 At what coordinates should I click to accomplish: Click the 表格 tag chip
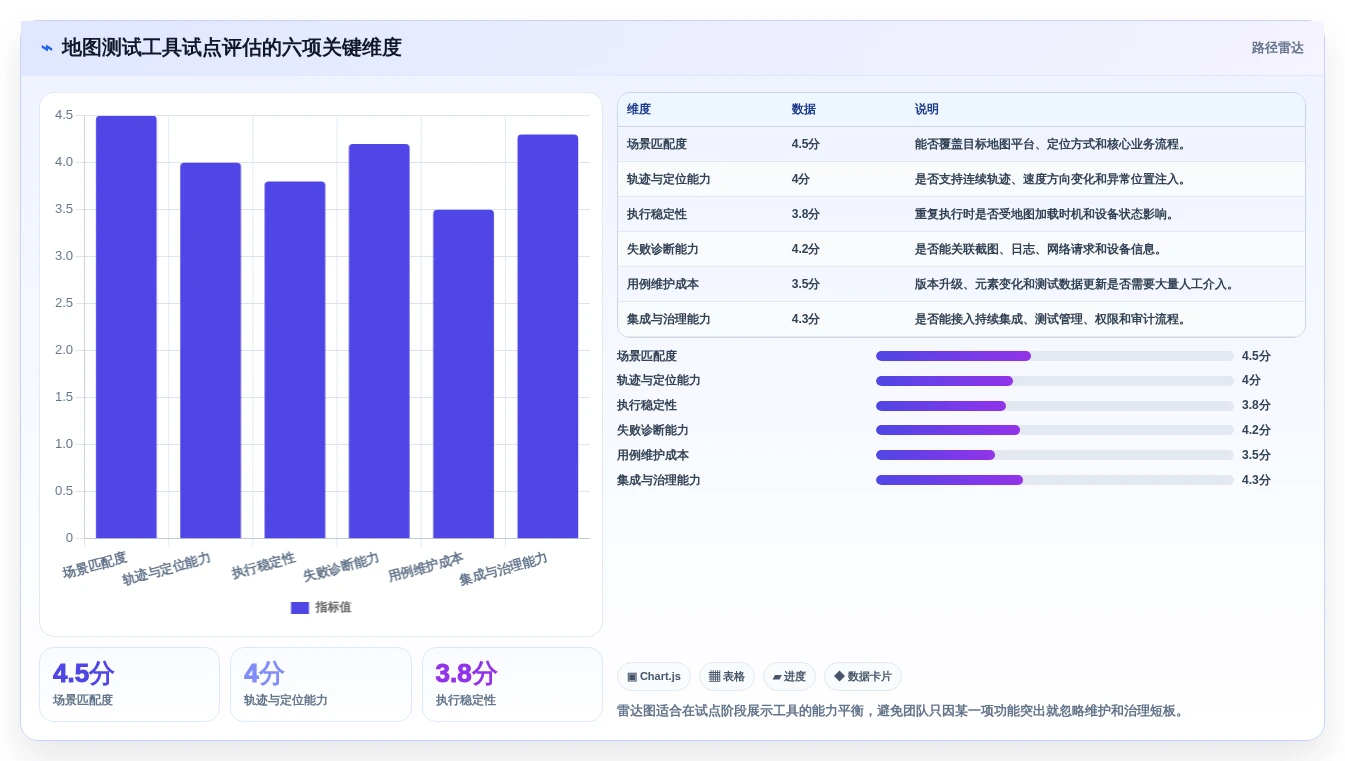[727, 677]
